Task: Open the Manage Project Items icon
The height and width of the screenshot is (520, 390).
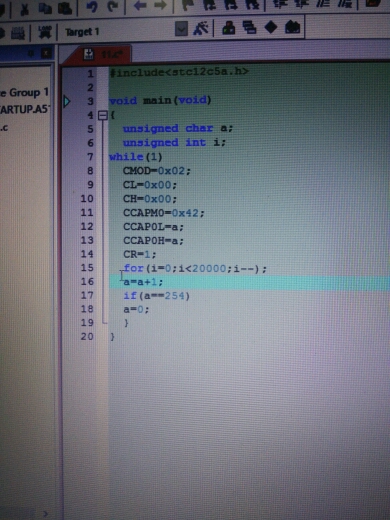Action: (x=229, y=28)
